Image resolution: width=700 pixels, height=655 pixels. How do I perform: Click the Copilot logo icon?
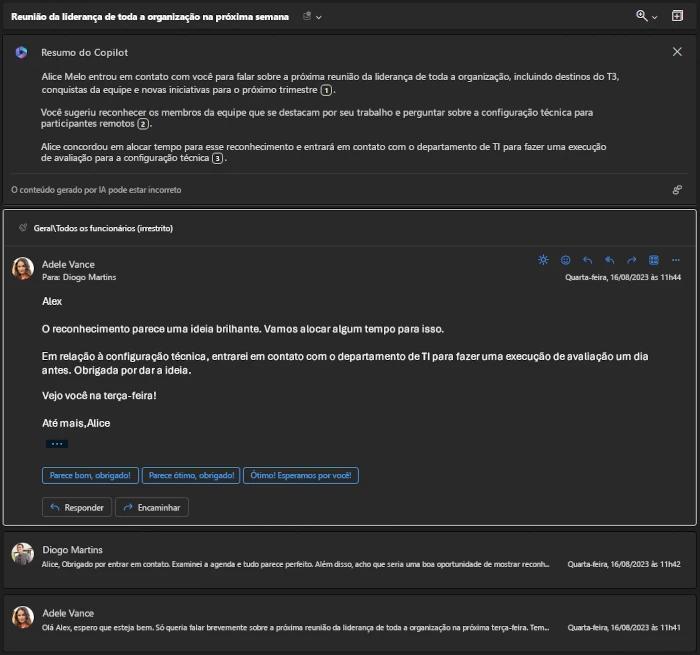pos(21,52)
